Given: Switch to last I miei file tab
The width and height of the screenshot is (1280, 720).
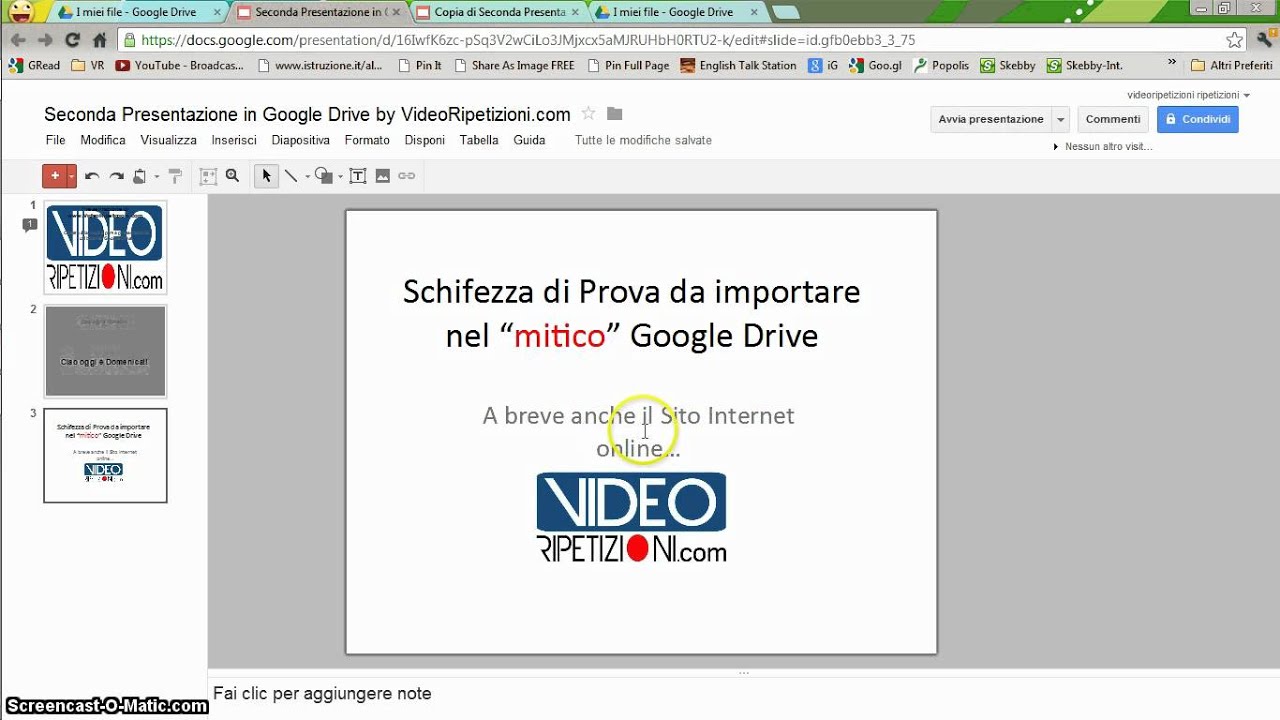Looking at the screenshot, I should coord(676,13).
